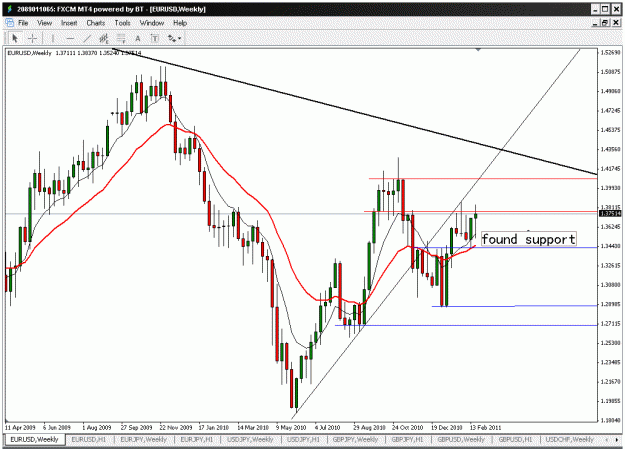
Task: Restore the inner chart window
Action: pos(605,23)
